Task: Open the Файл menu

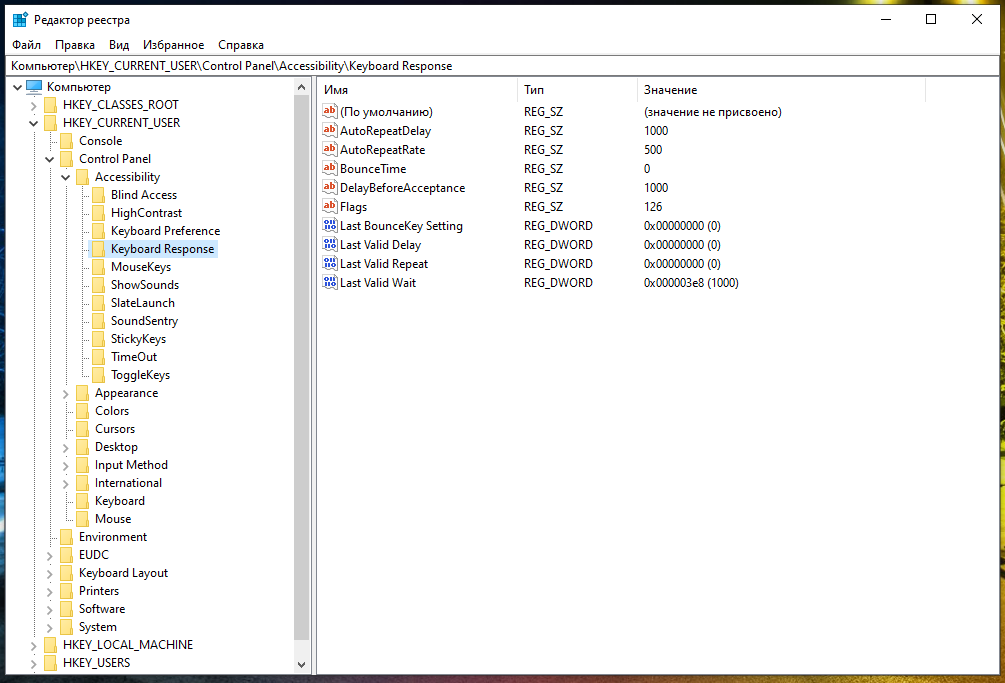Action: (x=26, y=45)
